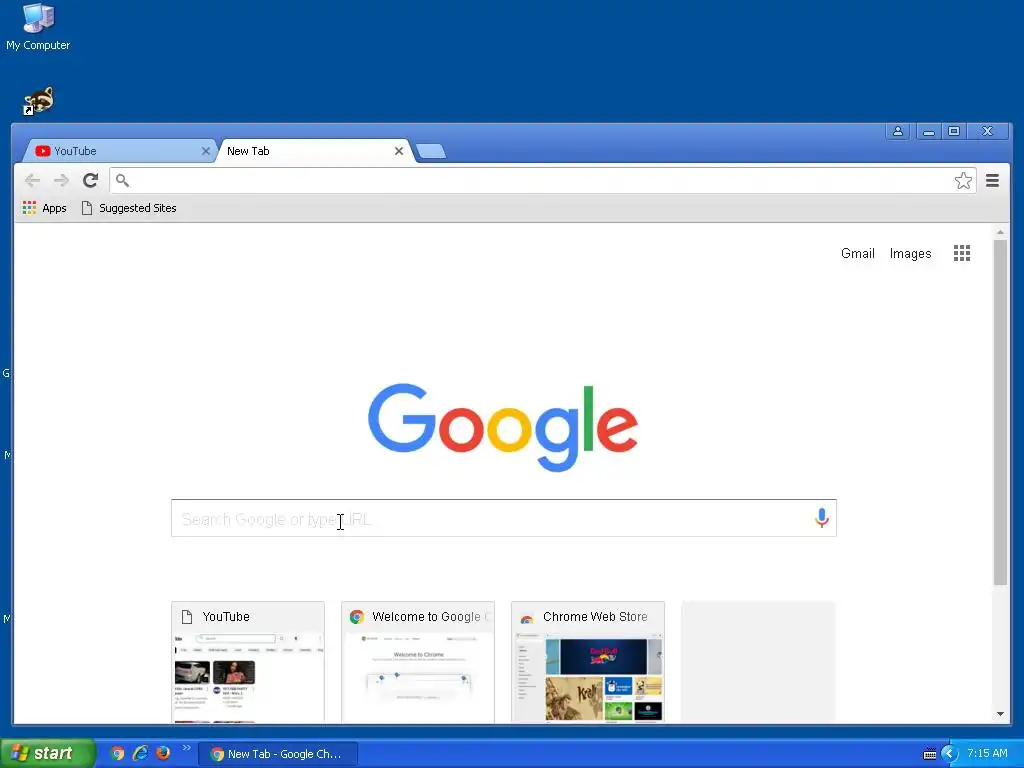
Task: Select the New Tab tab
Action: [313, 151]
